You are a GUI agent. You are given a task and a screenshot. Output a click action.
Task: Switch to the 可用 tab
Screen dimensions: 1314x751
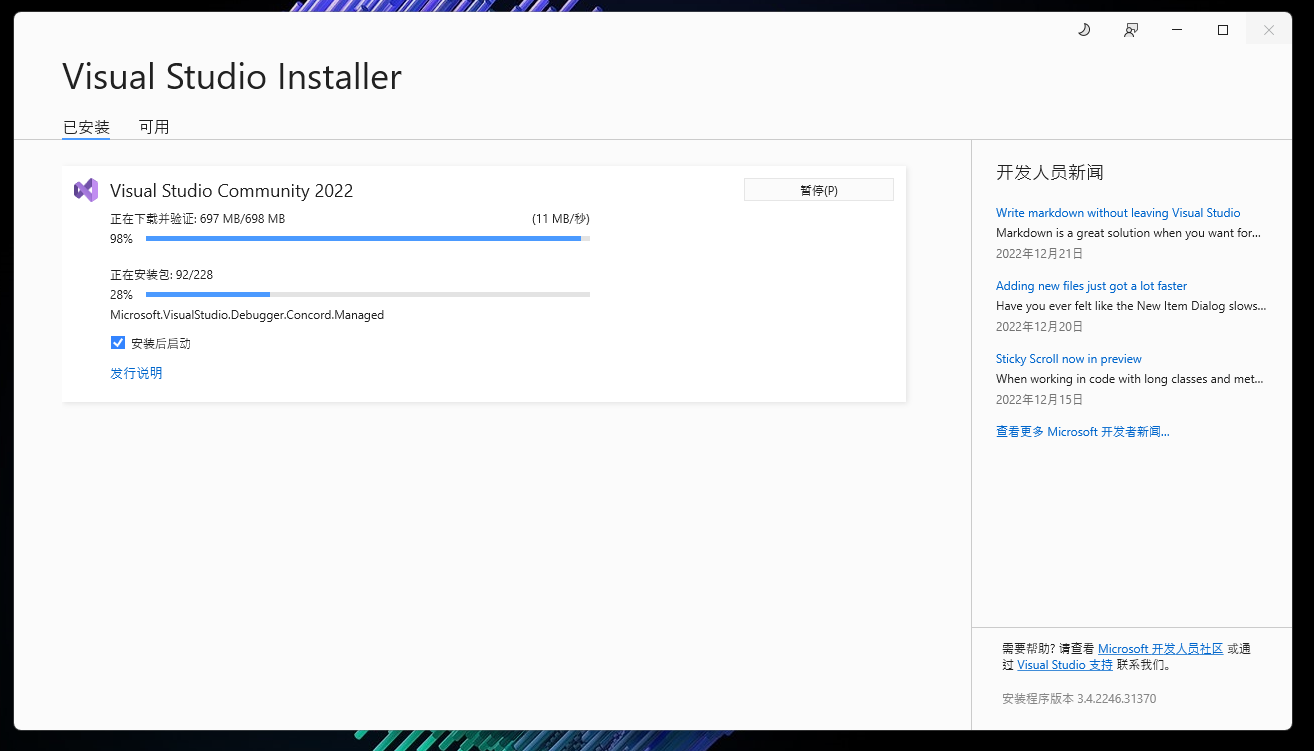tap(154, 127)
